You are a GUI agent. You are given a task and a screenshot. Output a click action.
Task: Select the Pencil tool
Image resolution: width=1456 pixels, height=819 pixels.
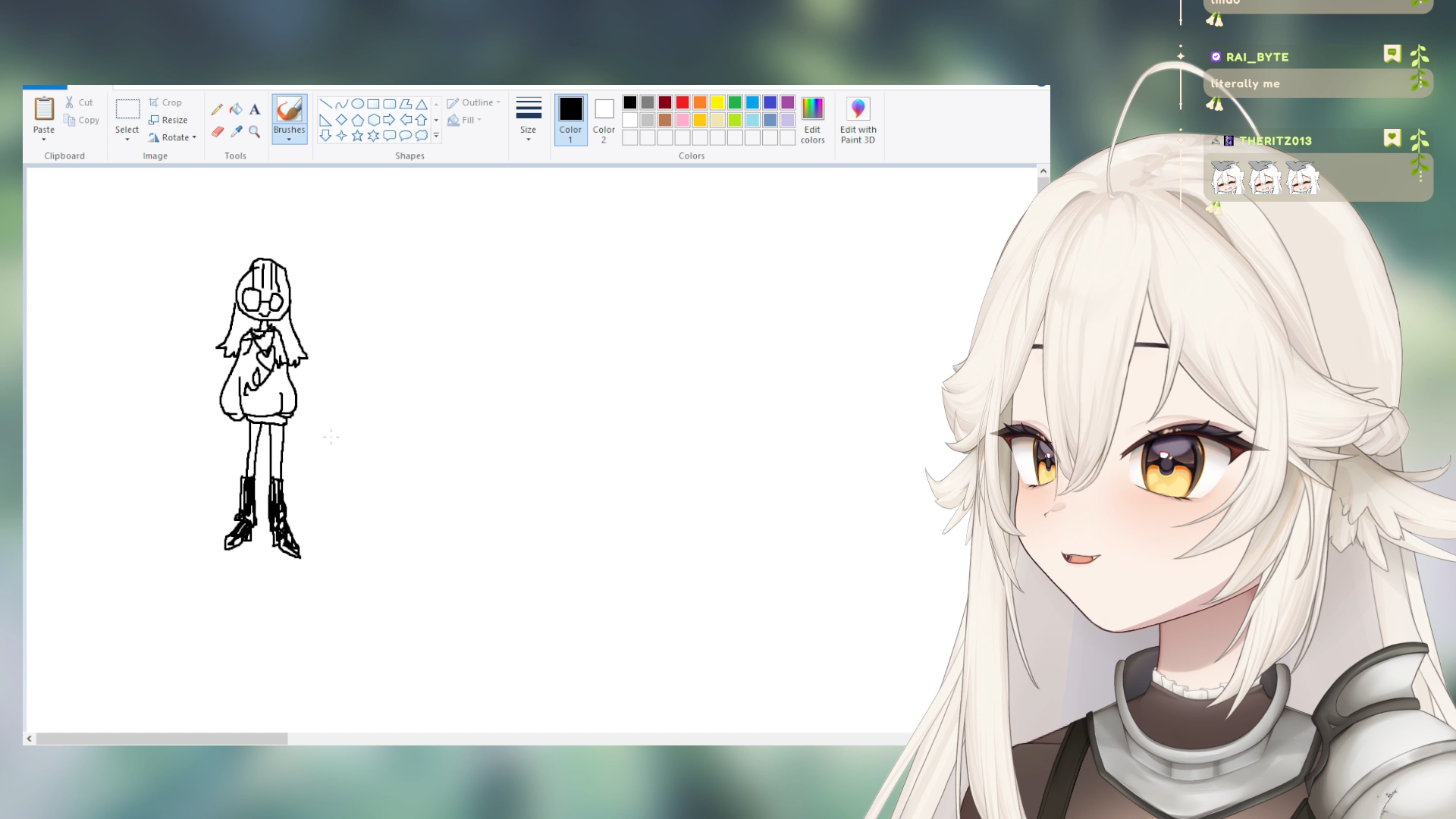coord(217,109)
